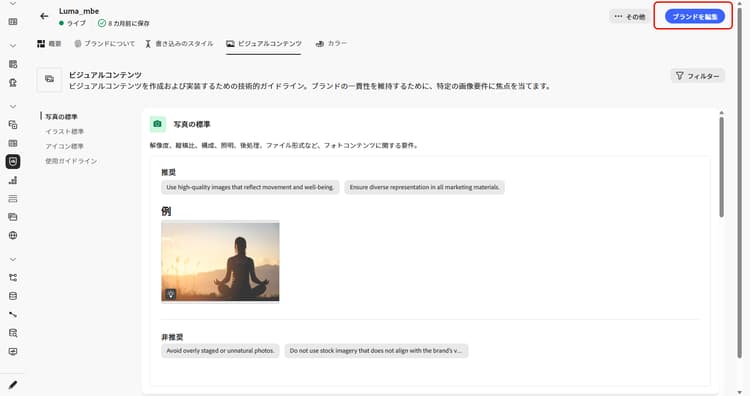This screenshot has width=750, height=396.
Task: Jump to イラスト標準 in side navigation
Action: coord(65,132)
